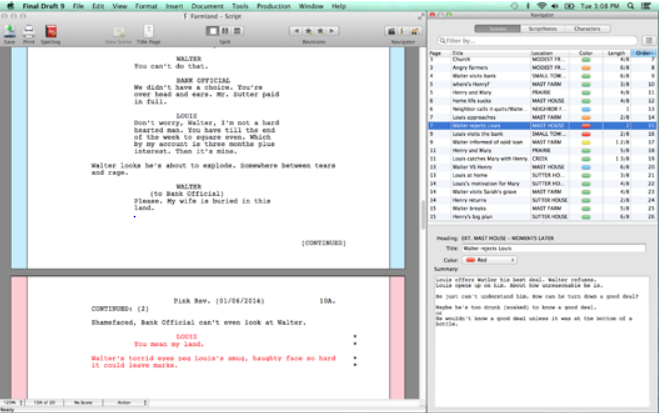Click the middle Navigator toolbar icon
This screenshot has width=659, height=413.
click(403, 31)
